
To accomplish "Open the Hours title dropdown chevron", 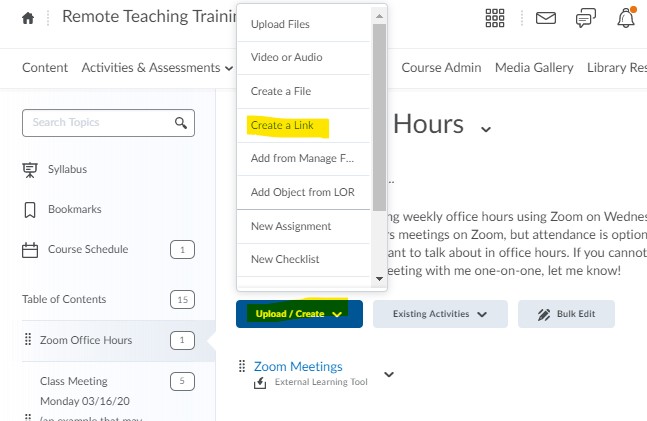I will click(x=486, y=128).
